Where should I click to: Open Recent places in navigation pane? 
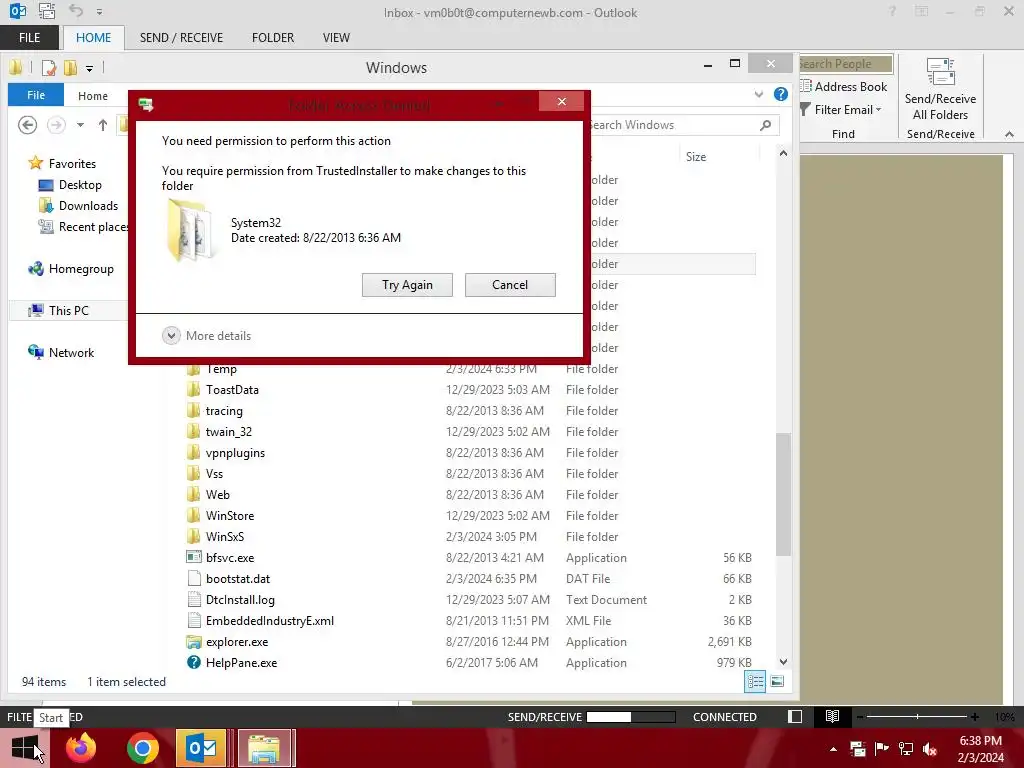83,227
